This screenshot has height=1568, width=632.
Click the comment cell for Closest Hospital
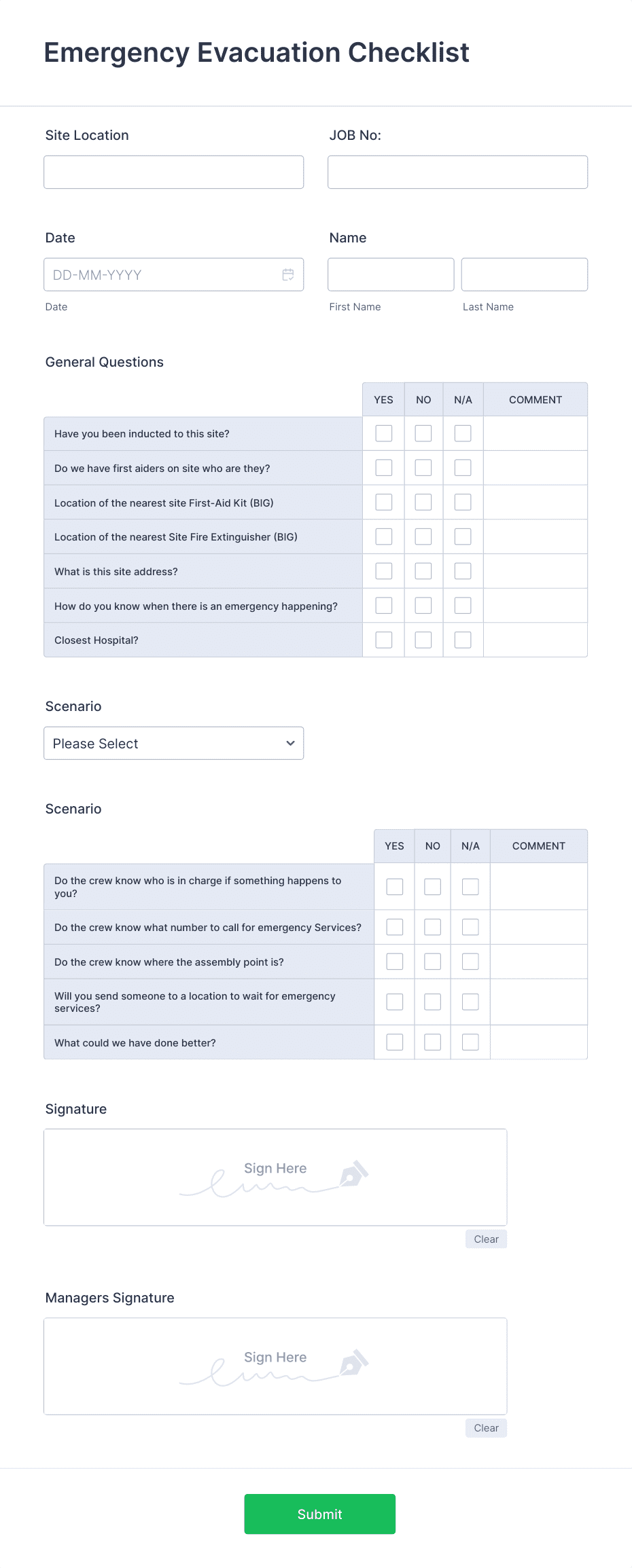[x=536, y=639]
